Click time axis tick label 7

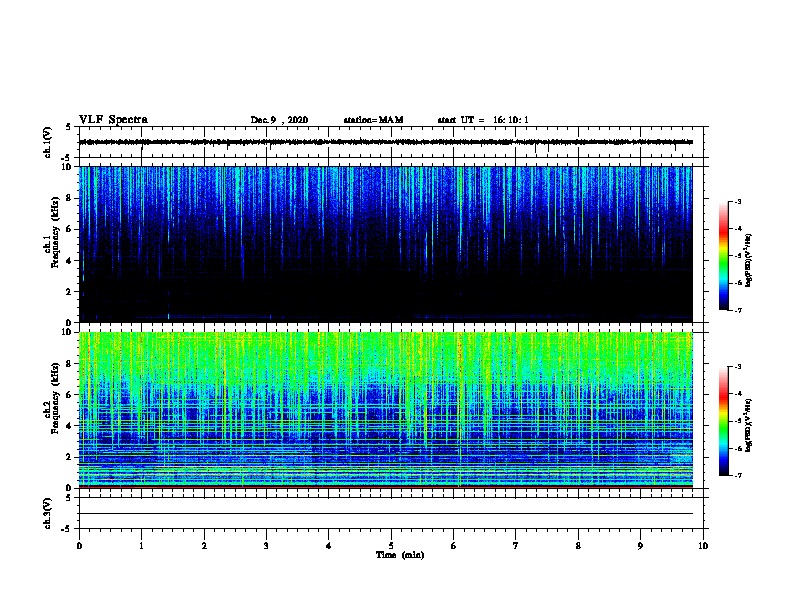tap(516, 546)
